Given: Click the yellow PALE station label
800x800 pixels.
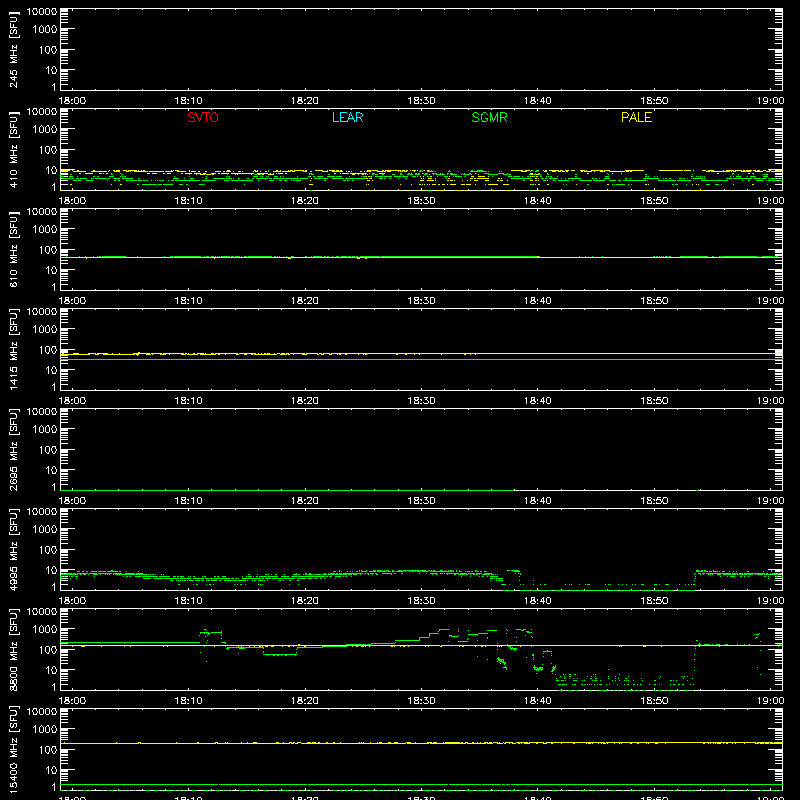Looking at the screenshot, I should click(x=636, y=117).
